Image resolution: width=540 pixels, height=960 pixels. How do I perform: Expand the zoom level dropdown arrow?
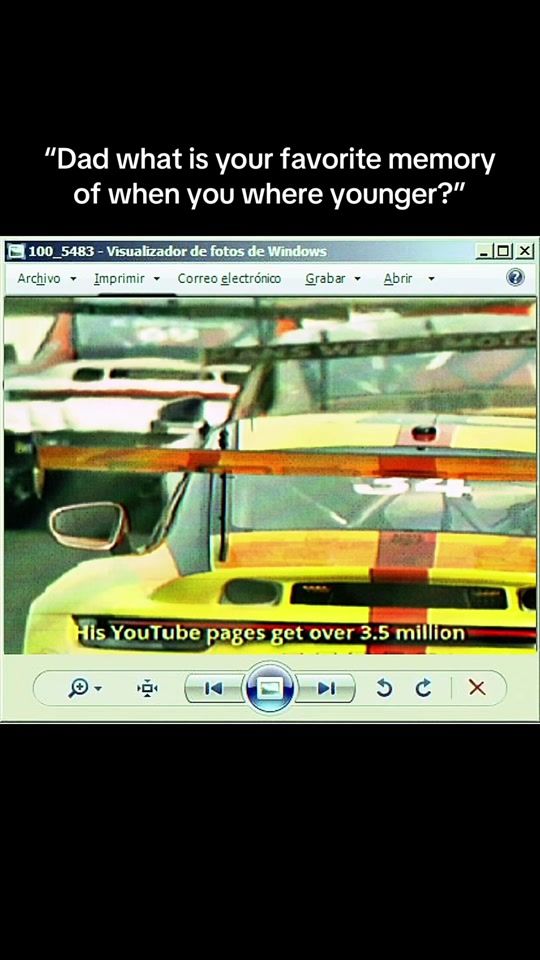pyautogui.click(x=98, y=689)
